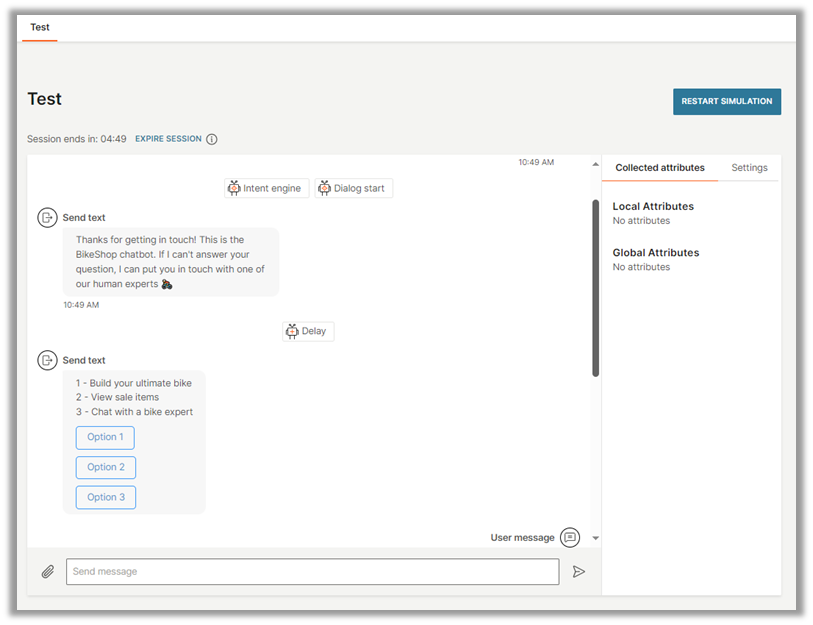Click the Intent engine robot icon
The image size is (813, 625).
click(x=234, y=188)
